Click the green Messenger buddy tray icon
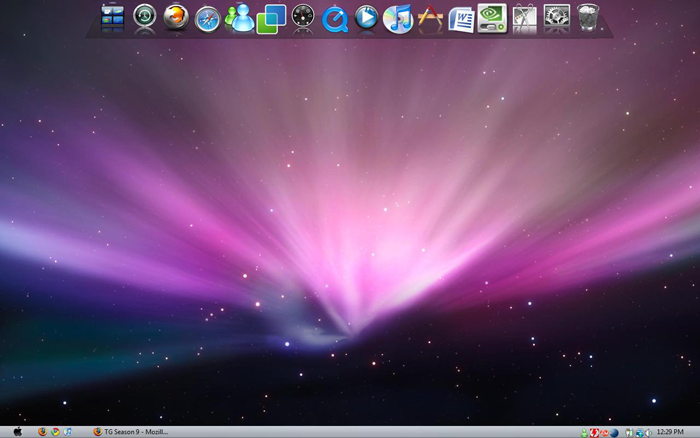This screenshot has height=438, width=700. coord(584,432)
